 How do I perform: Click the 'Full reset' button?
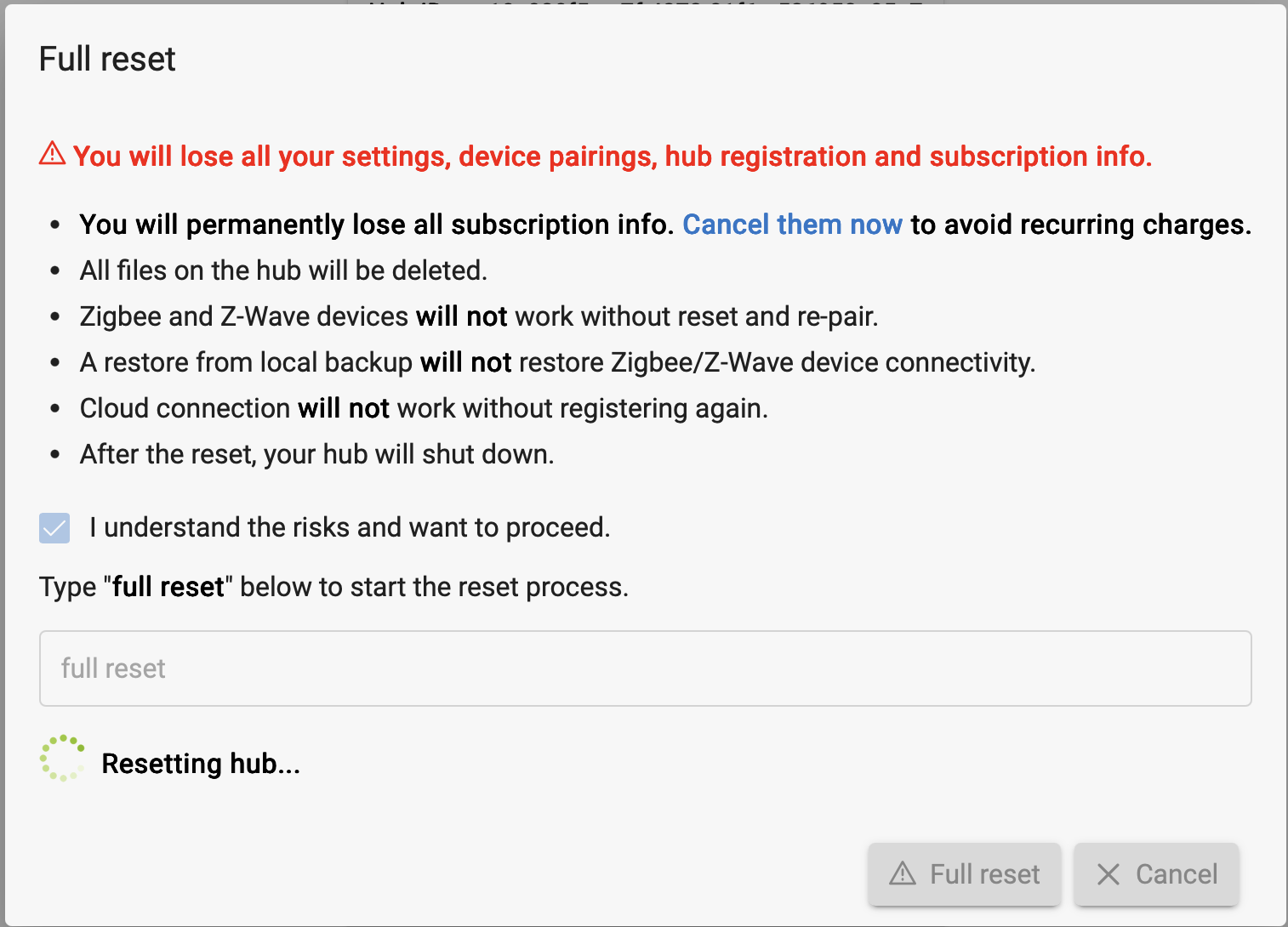point(965,874)
